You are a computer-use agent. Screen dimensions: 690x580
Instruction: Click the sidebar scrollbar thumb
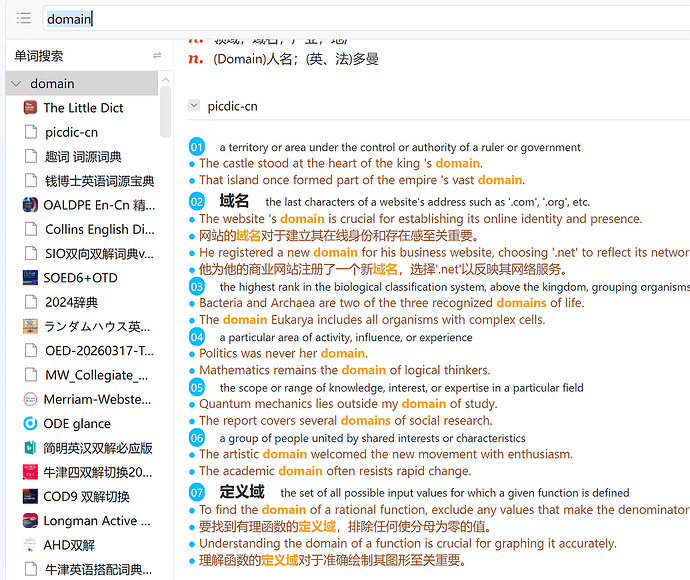pyautogui.click(x=165, y=112)
